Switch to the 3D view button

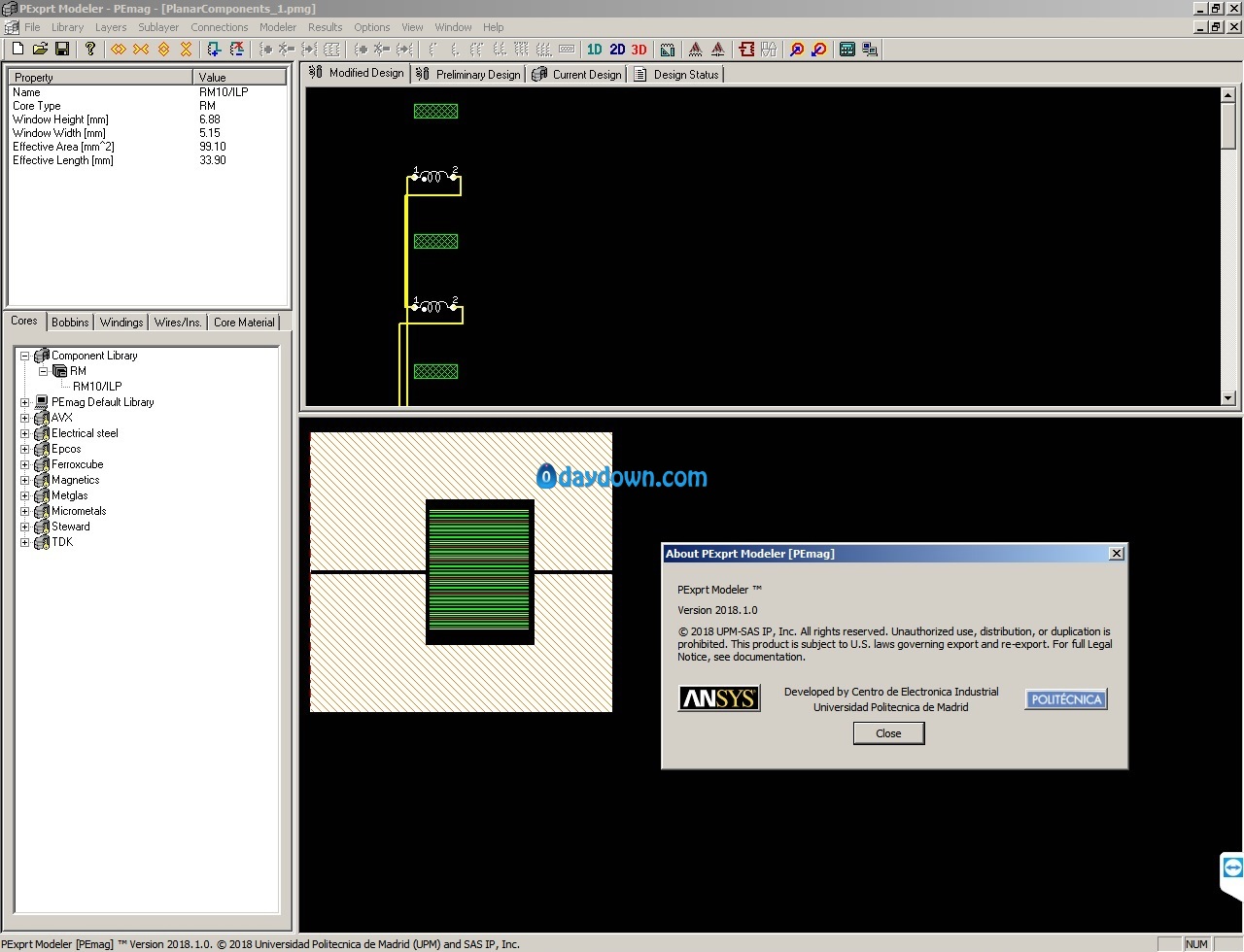[639, 49]
